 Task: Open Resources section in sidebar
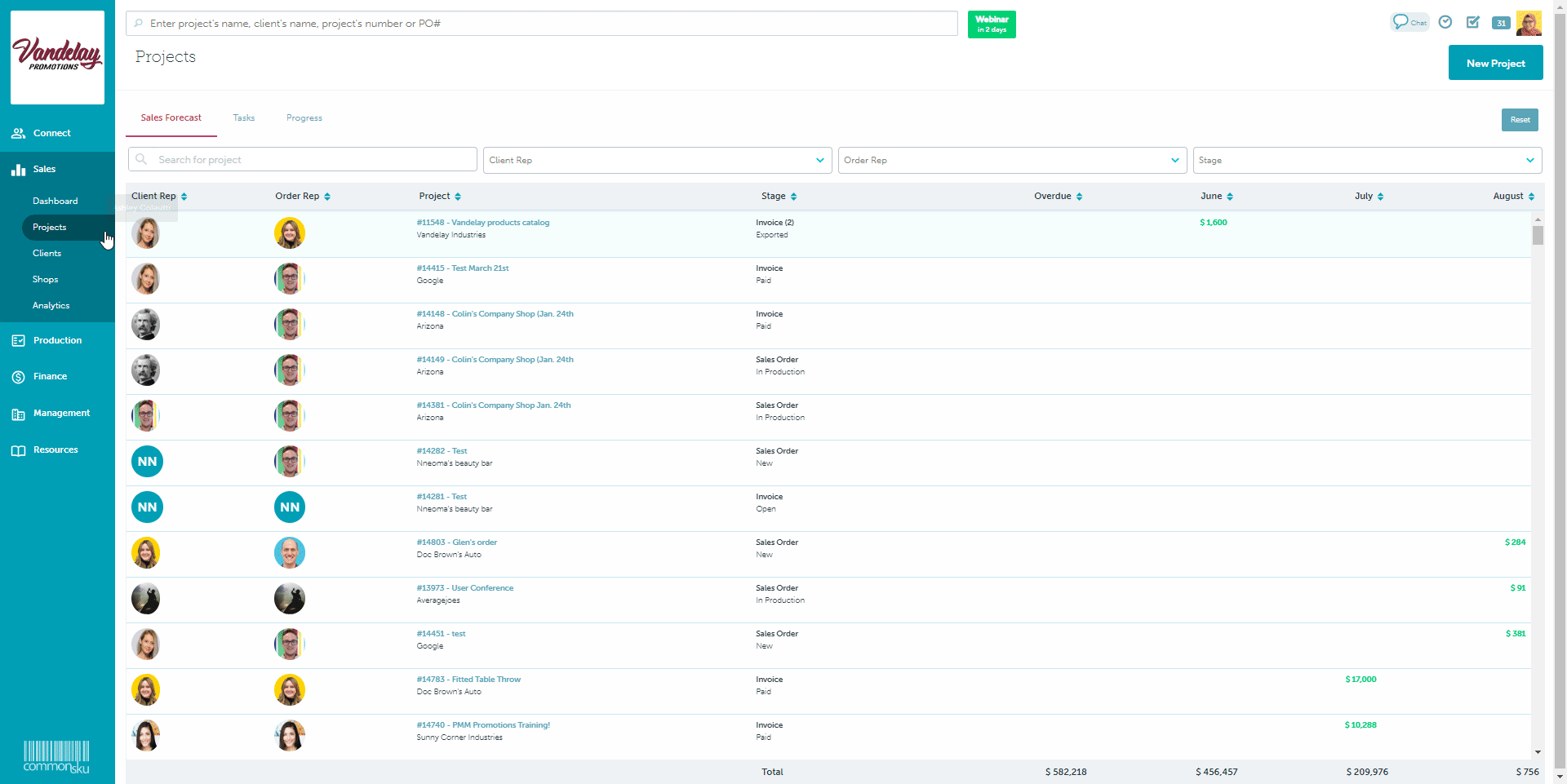pos(55,450)
